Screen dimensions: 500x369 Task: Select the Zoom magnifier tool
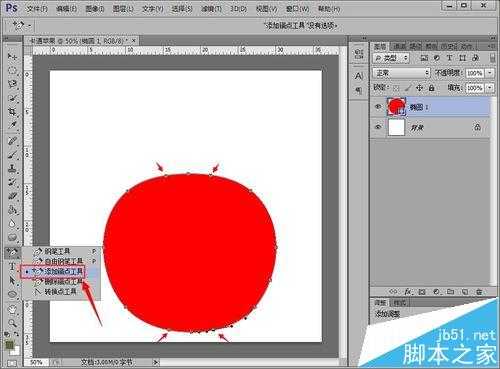12,323
